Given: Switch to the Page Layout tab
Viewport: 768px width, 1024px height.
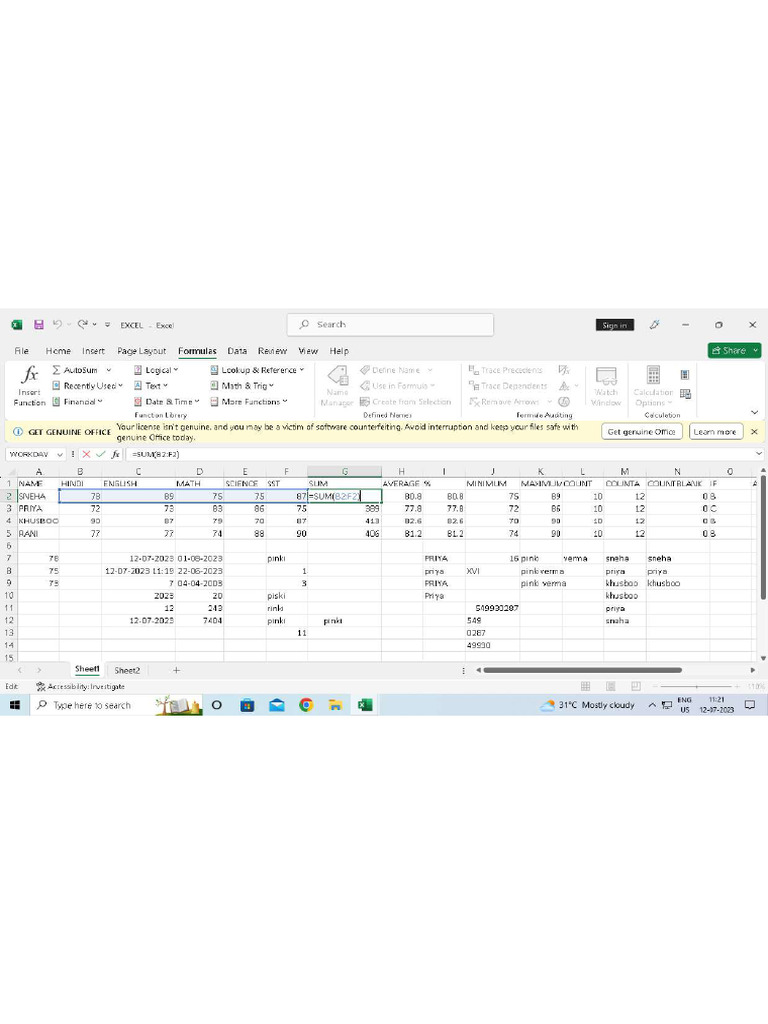Looking at the screenshot, I should (x=142, y=351).
